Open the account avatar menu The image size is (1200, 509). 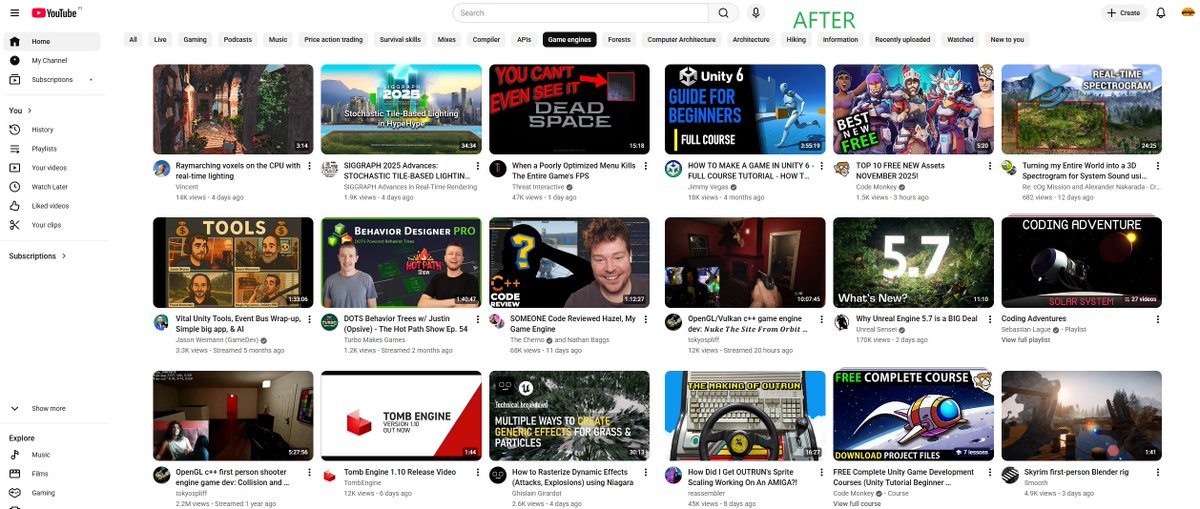click(x=1187, y=13)
